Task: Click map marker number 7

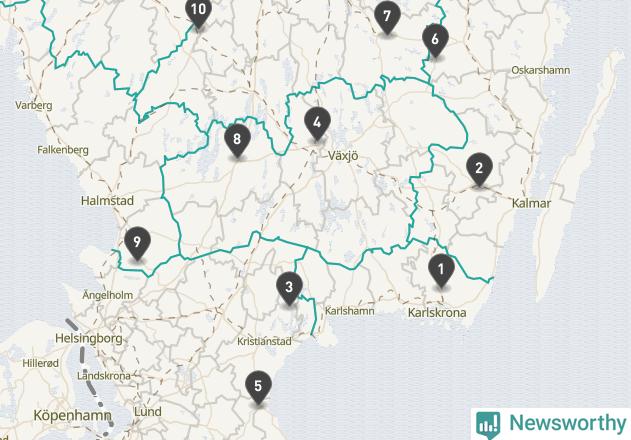Action: [387, 17]
